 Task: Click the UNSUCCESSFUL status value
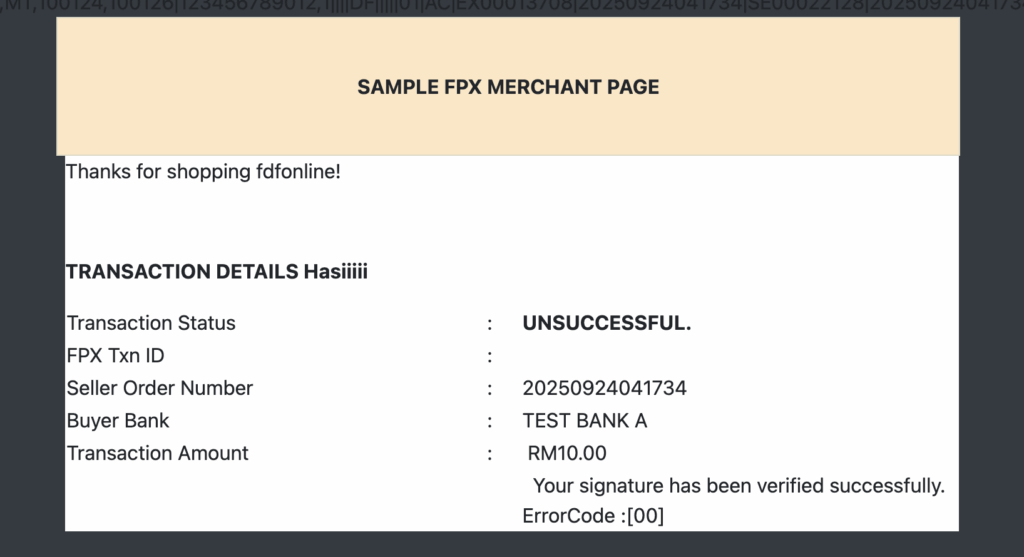click(x=607, y=323)
